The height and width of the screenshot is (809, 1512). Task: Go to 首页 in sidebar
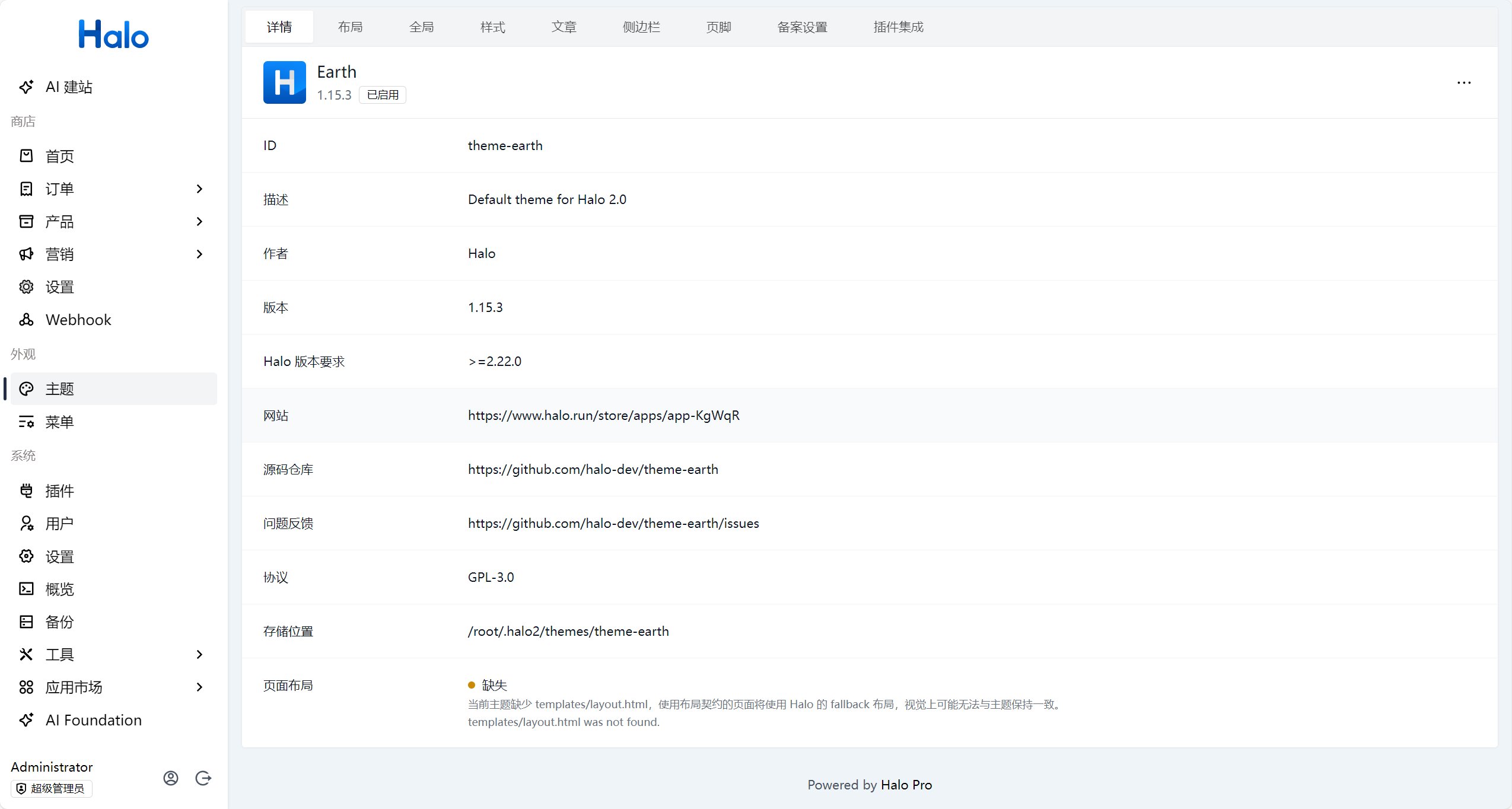point(114,156)
